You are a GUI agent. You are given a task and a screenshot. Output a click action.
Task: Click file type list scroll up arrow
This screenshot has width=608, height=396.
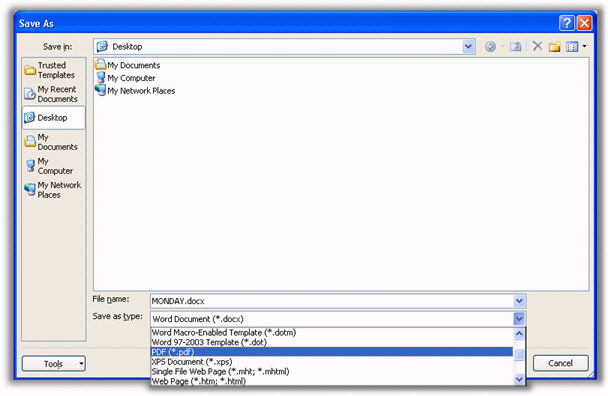point(519,333)
